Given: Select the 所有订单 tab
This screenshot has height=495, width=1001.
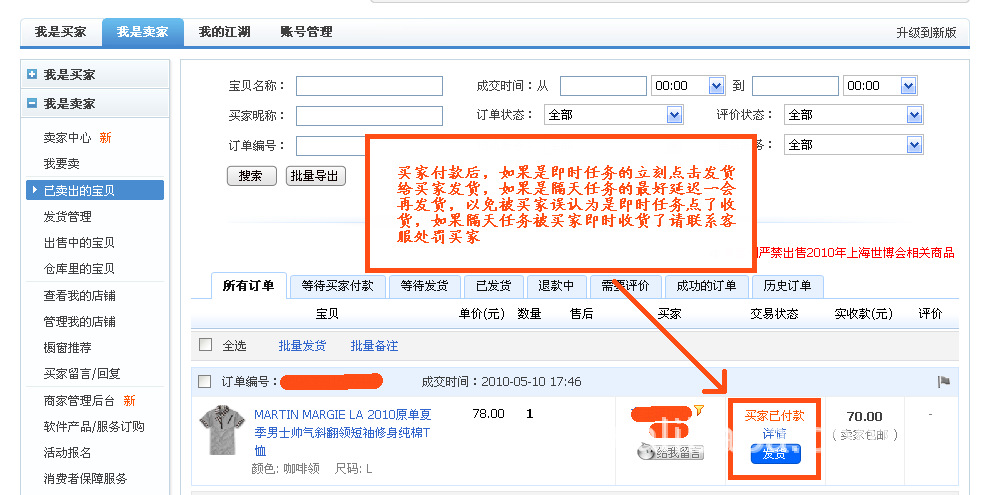Looking at the screenshot, I should click(x=248, y=286).
